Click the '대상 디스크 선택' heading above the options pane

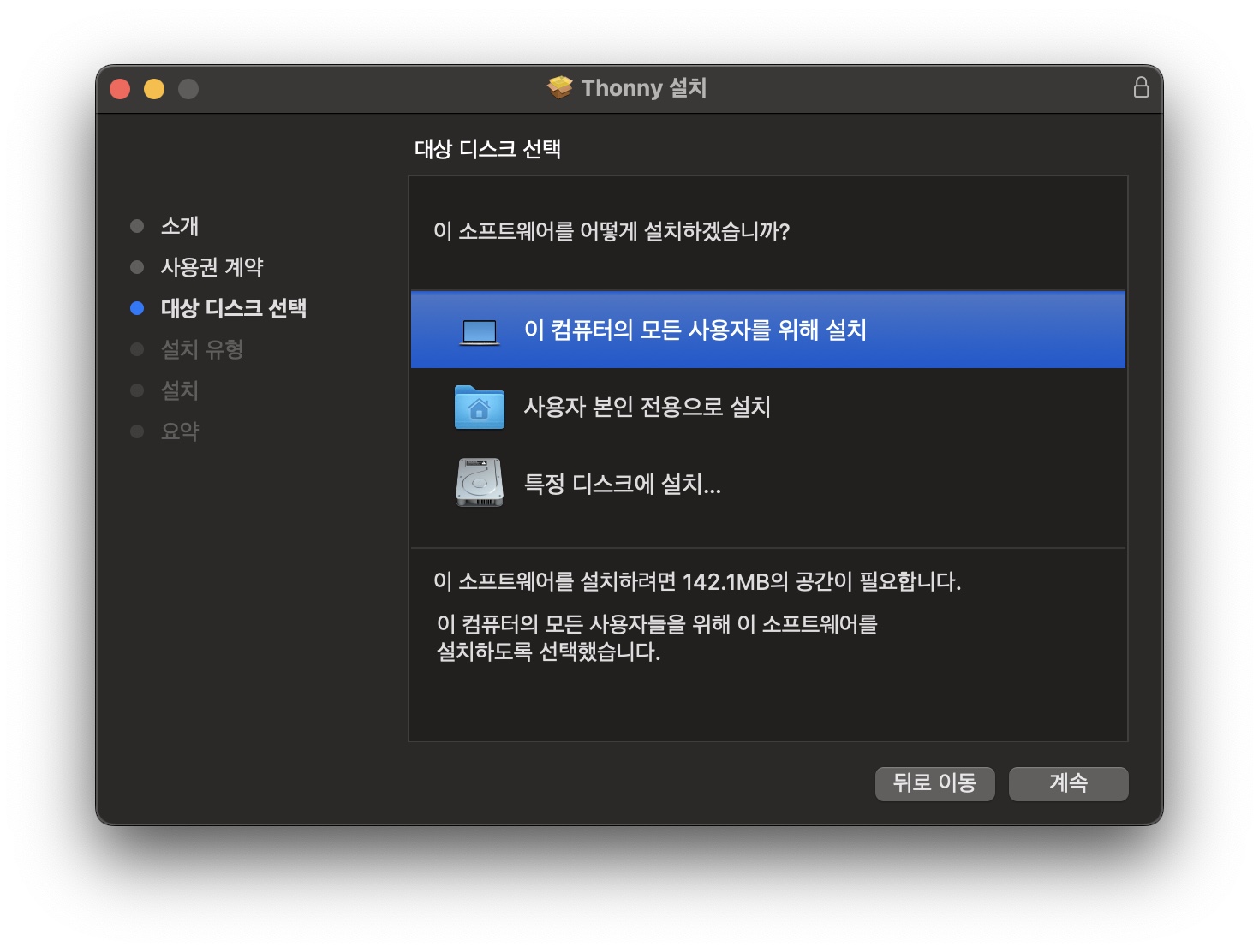(x=488, y=149)
